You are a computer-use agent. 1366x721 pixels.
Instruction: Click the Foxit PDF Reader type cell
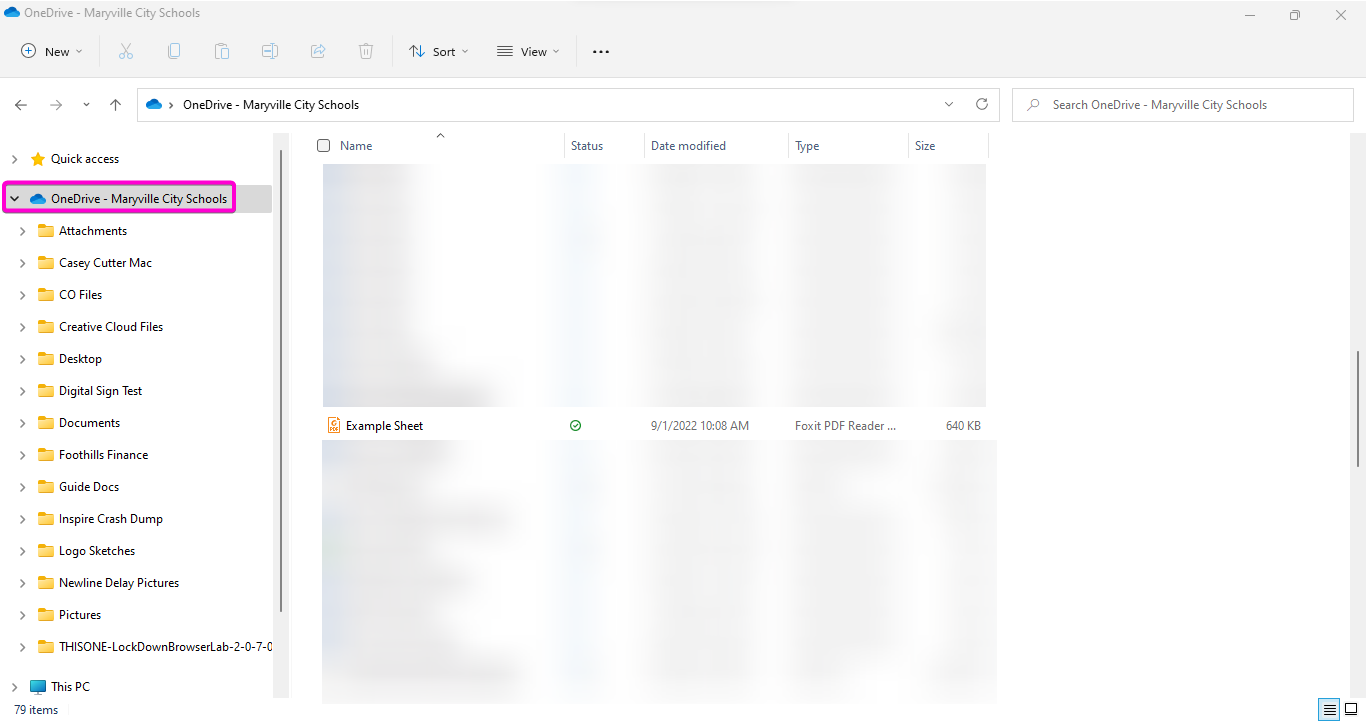tap(846, 426)
